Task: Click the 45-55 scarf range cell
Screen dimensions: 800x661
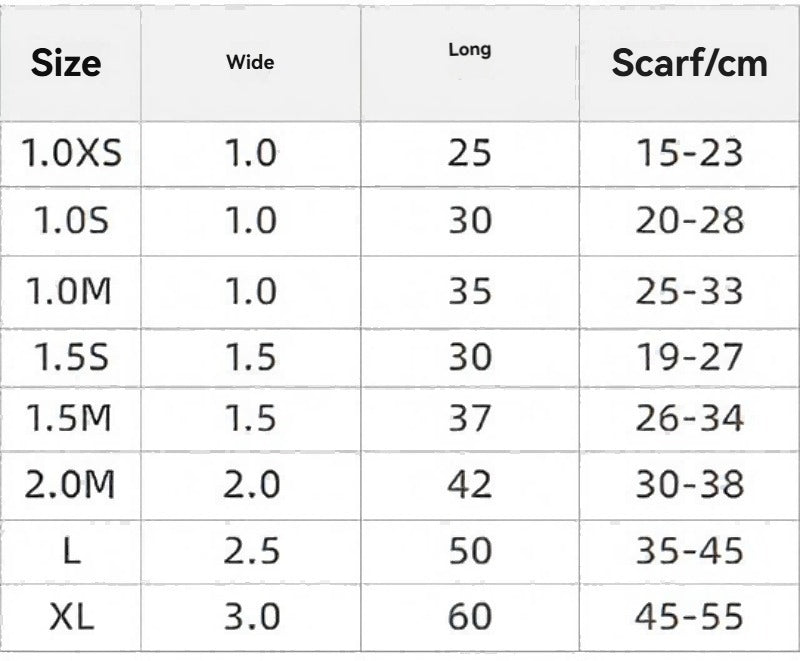Action: click(689, 617)
